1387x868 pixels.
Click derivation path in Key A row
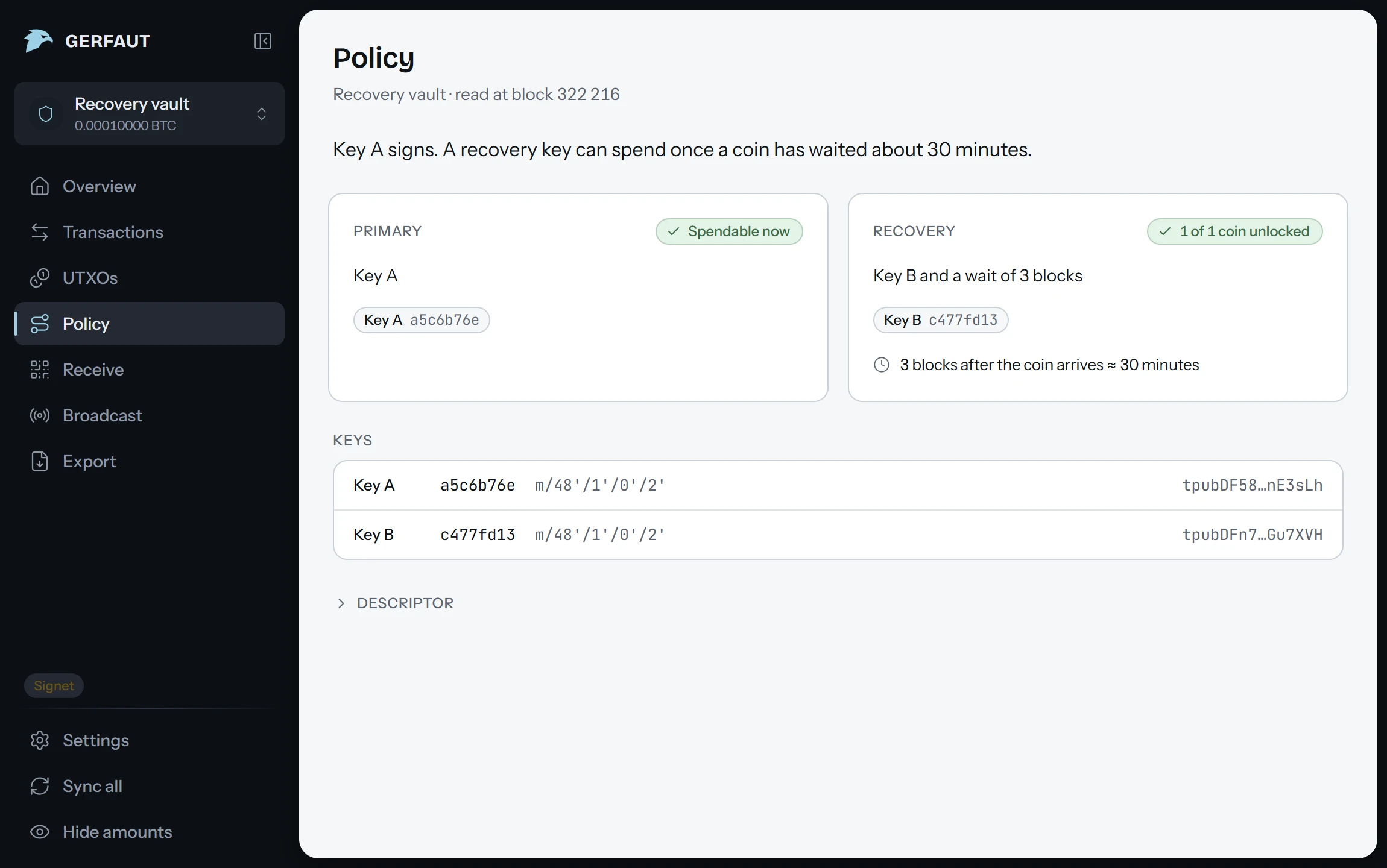tap(600, 485)
